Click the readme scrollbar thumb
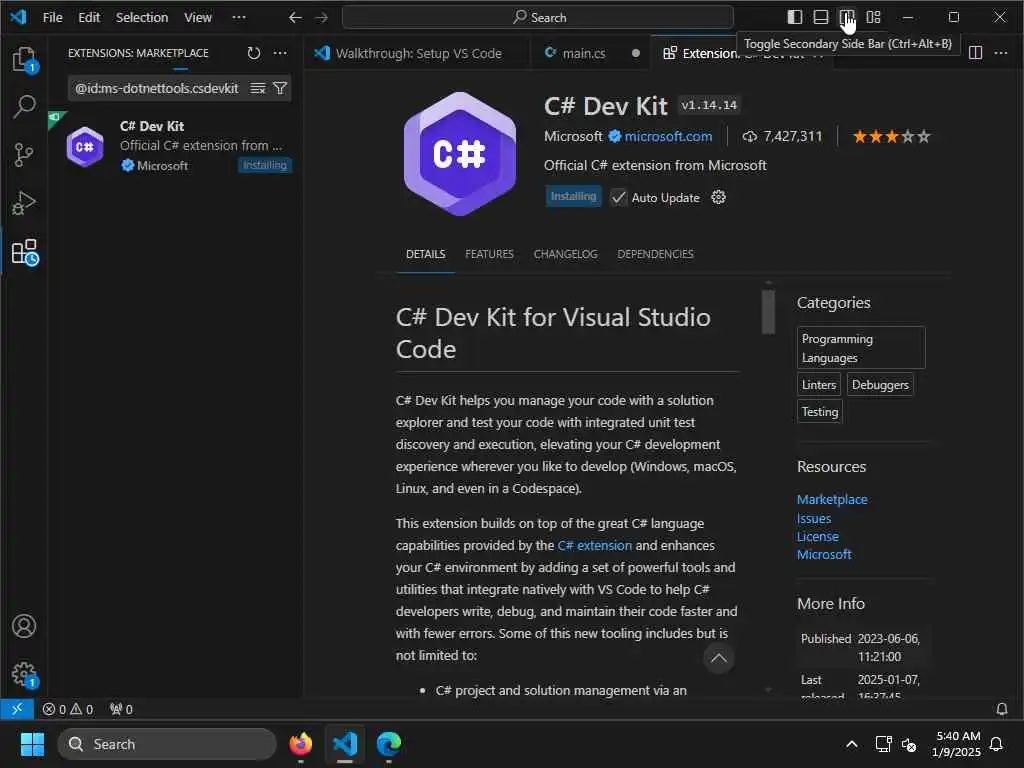 click(769, 312)
